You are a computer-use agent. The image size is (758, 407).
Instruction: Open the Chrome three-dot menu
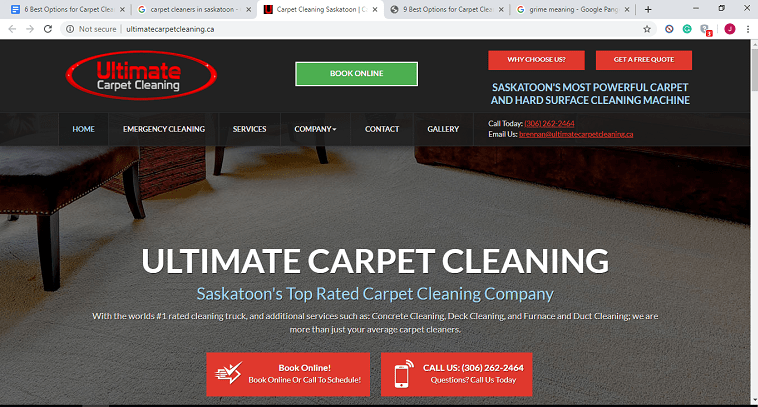747,29
